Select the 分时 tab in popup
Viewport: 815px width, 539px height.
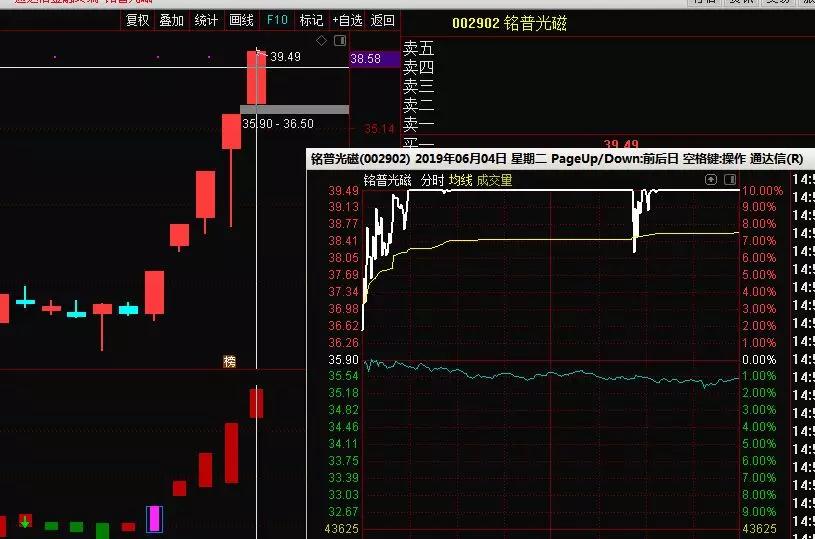coord(432,181)
